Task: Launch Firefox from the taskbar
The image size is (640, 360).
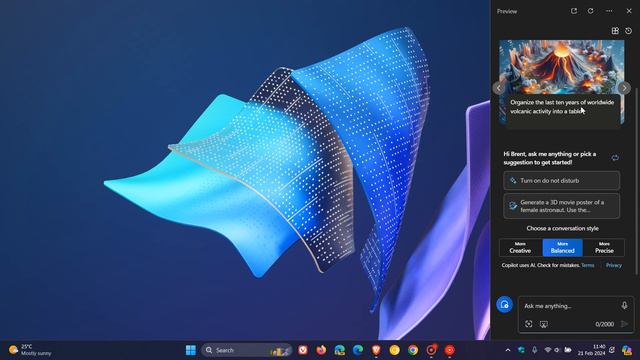Action: click(321, 350)
